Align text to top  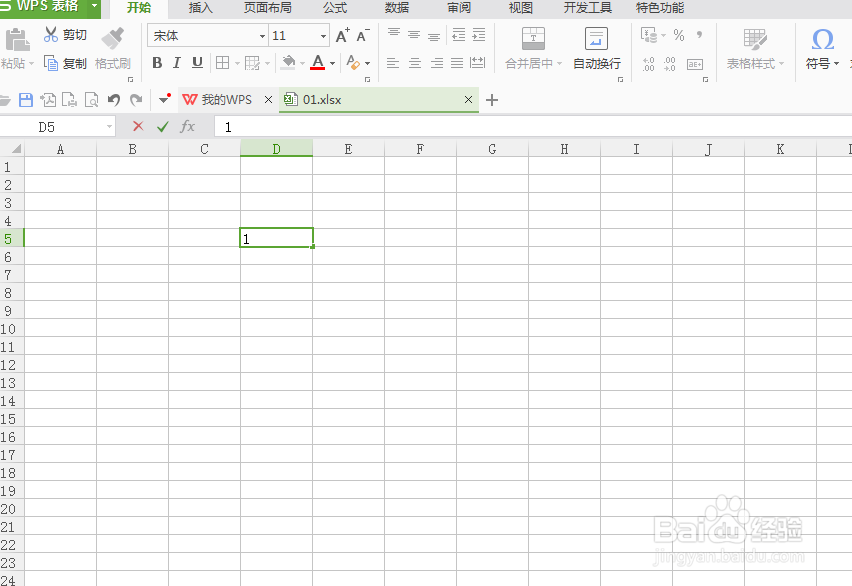pos(393,34)
